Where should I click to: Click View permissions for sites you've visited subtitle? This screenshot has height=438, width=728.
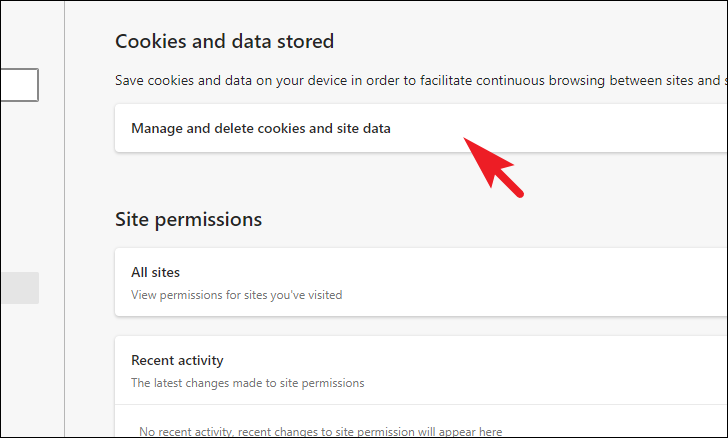(x=236, y=295)
